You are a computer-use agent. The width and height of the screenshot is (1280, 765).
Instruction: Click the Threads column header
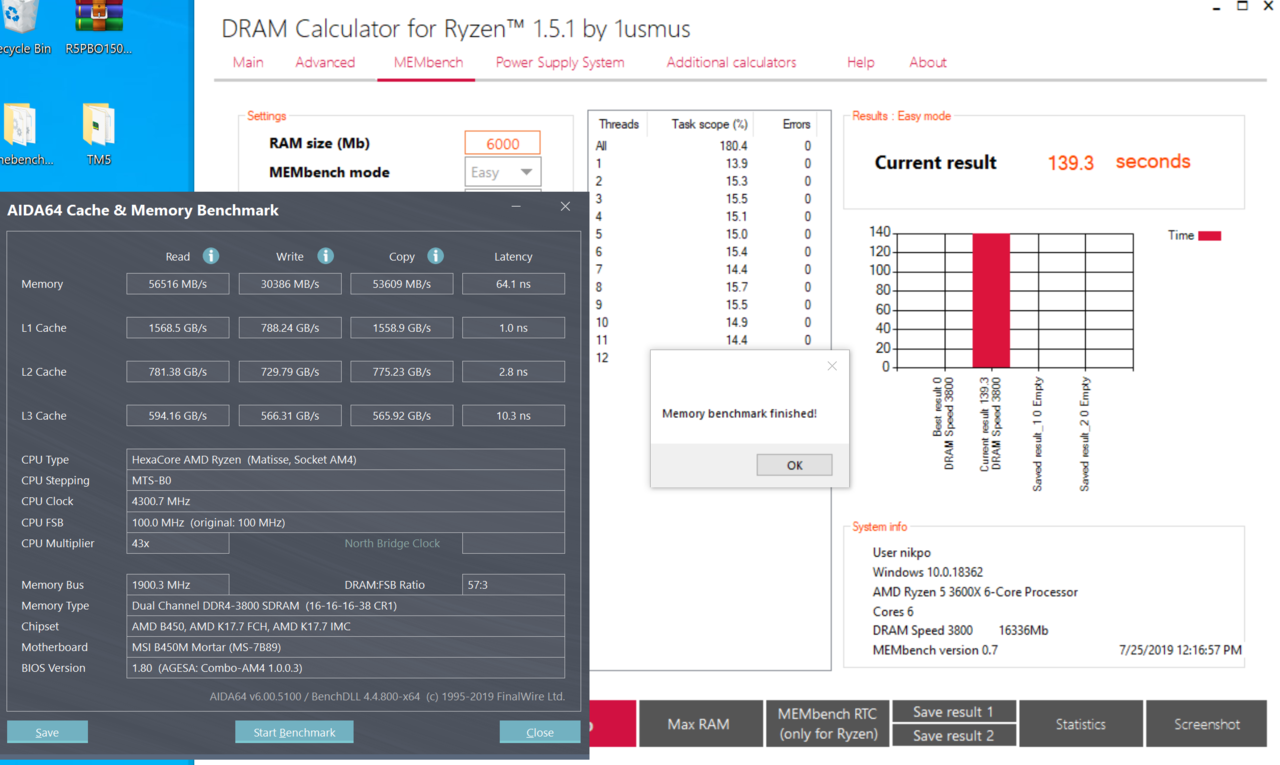pos(618,124)
